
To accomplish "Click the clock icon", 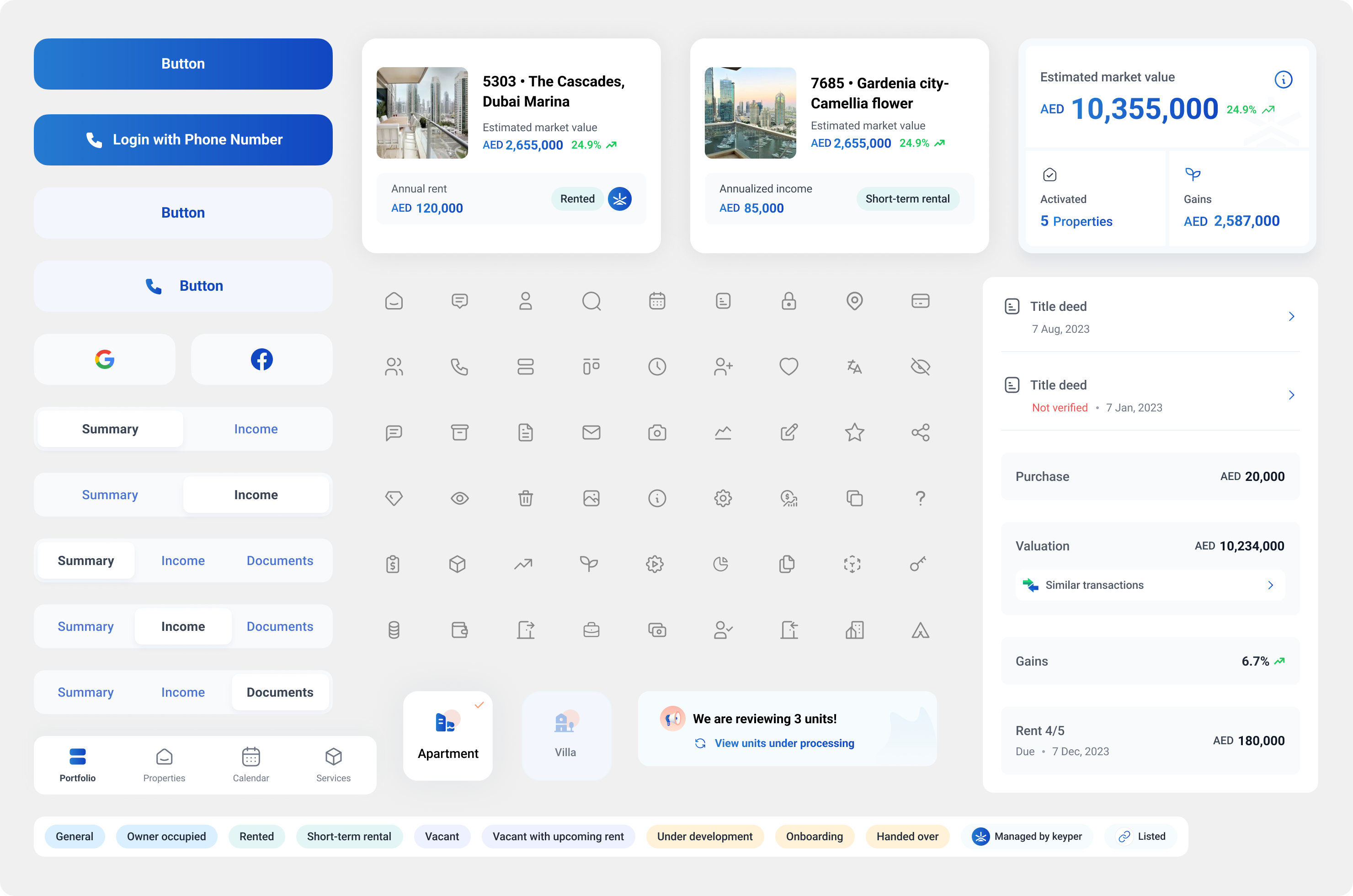I will (x=657, y=366).
